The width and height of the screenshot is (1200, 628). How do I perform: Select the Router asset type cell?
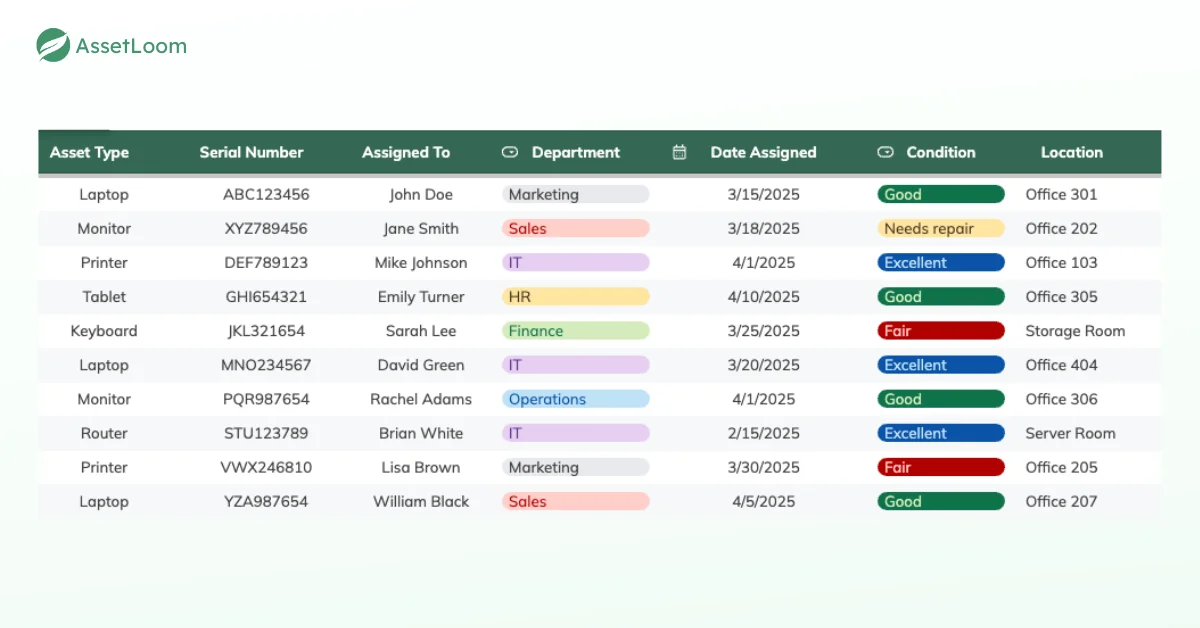(x=104, y=433)
